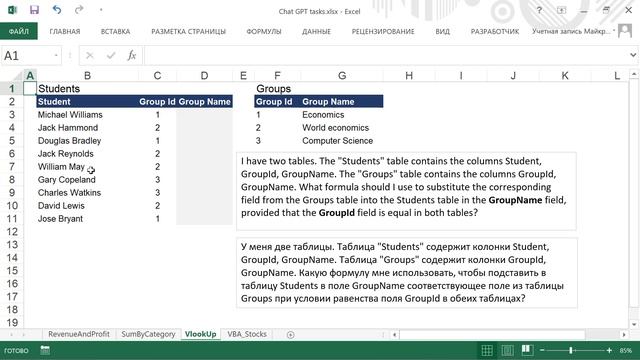
Task: Click the Michael Williams cell
Action: [x=87, y=115]
